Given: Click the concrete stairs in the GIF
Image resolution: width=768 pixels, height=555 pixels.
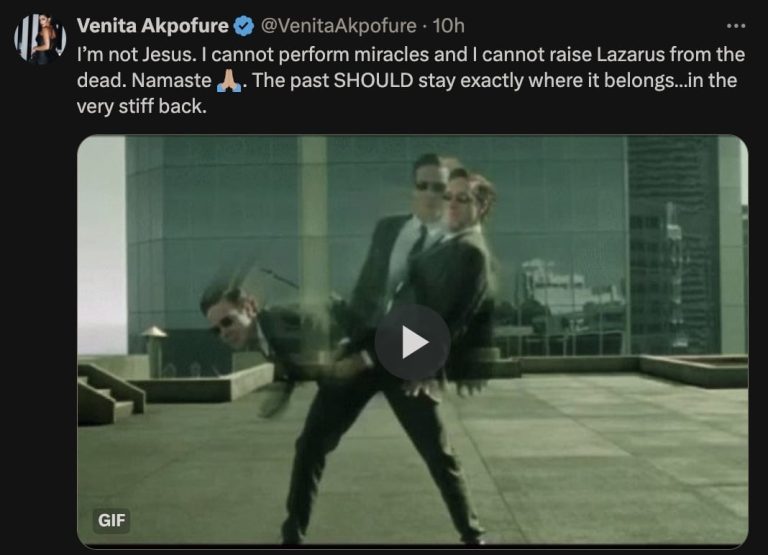Looking at the screenshot, I should point(110,393).
